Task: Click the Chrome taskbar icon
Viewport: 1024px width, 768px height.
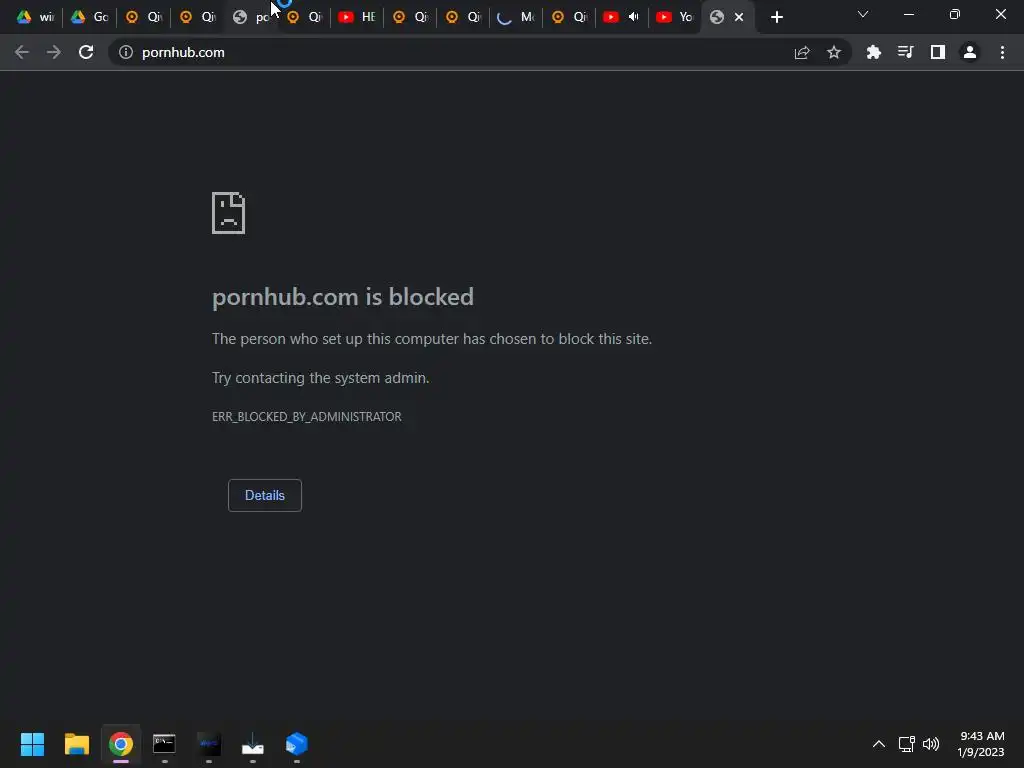Action: click(121, 744)
